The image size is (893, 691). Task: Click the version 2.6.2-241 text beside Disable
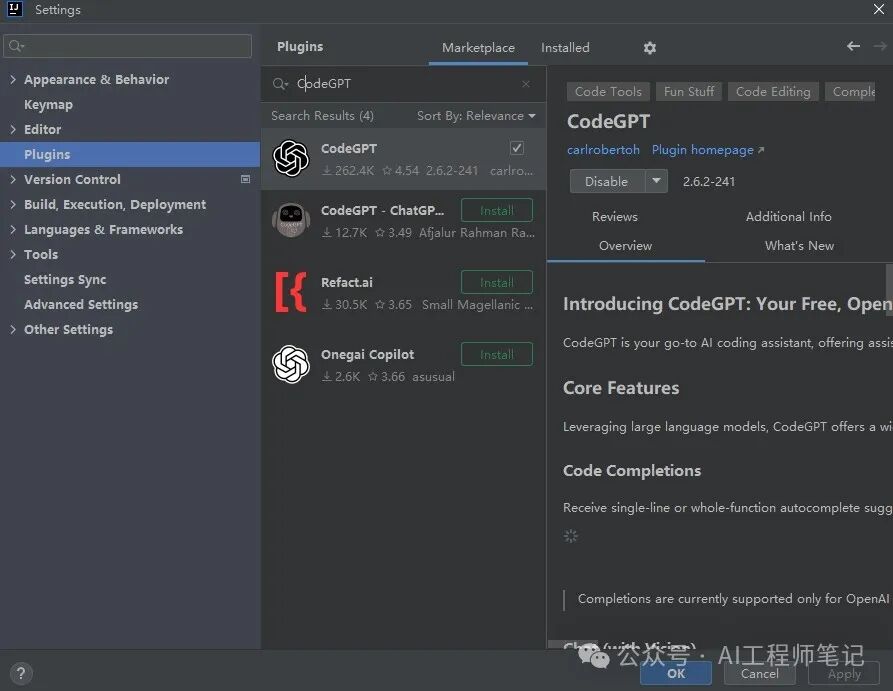tap(709, 182)
